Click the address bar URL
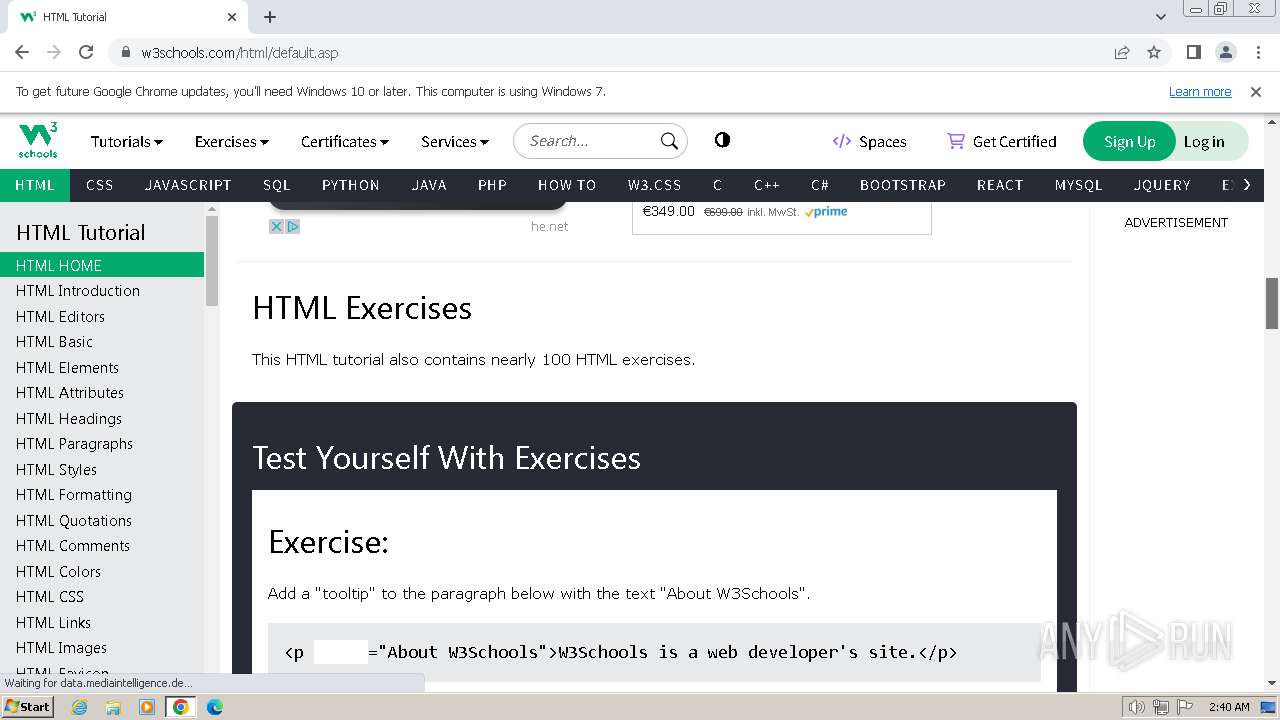1280x720 pixels. pos(240,52)
